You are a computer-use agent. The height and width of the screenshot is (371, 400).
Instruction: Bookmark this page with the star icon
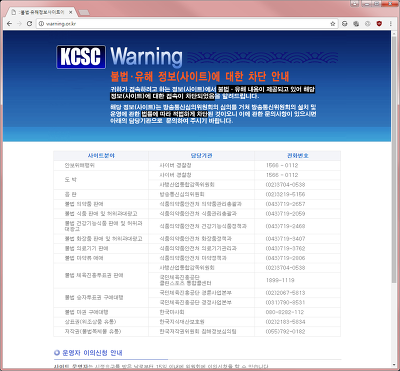coord(332,24)
